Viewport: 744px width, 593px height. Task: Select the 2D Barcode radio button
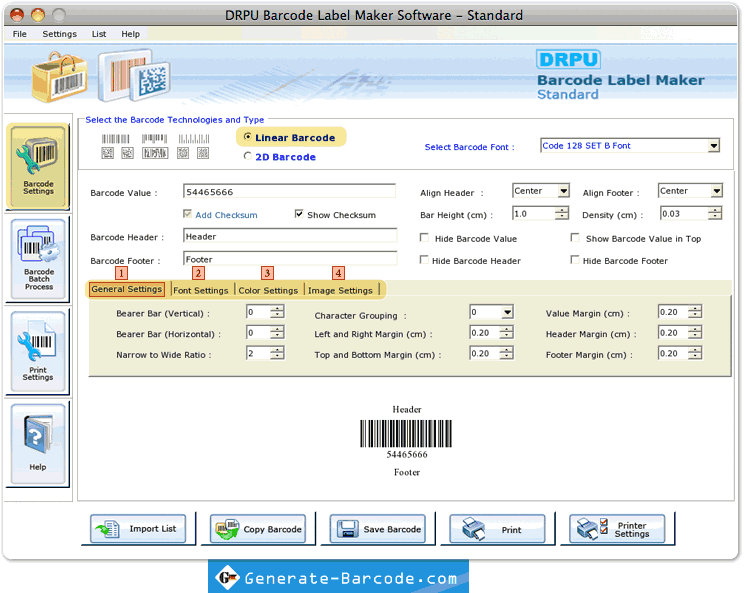247,156
